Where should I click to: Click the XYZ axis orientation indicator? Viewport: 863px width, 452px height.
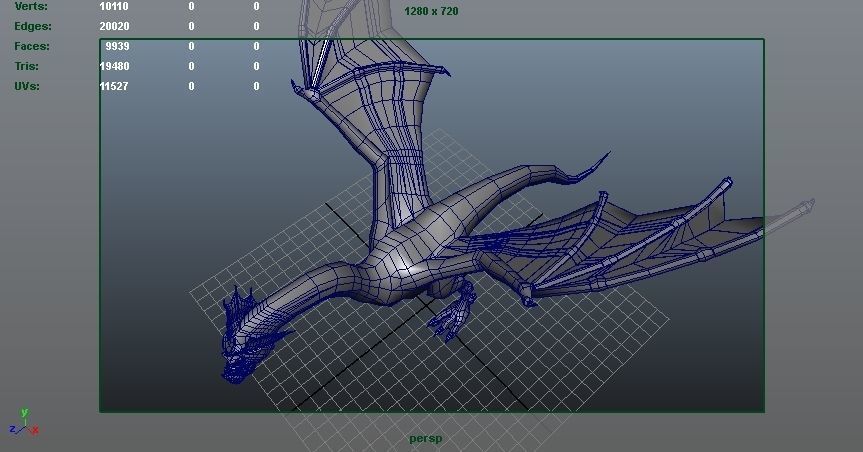pyautogui.click(x=24, y=423)
